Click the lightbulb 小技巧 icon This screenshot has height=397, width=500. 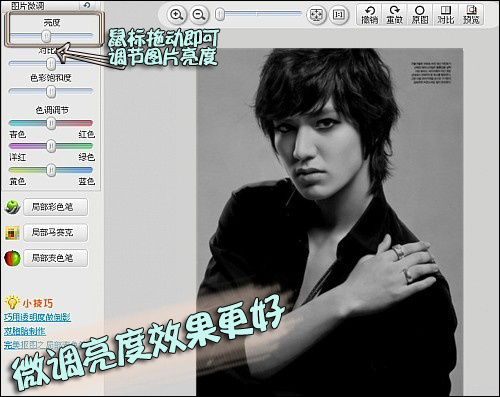tap(12, 302)
